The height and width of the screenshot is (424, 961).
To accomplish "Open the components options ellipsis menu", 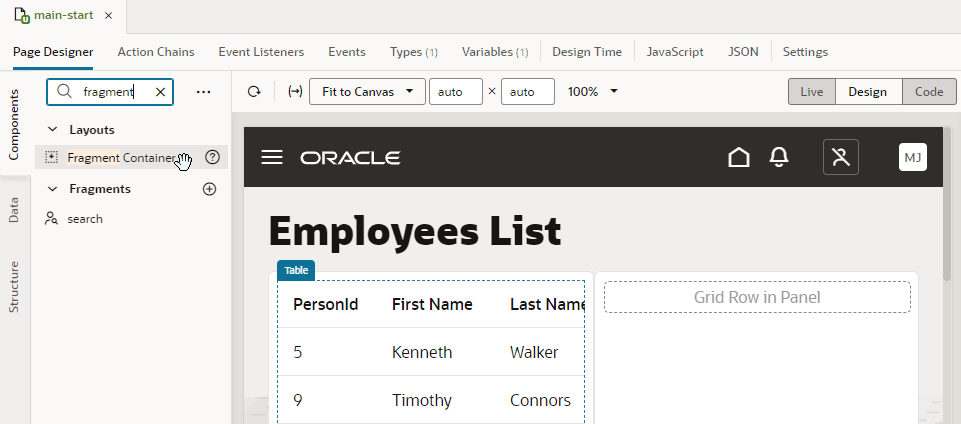I will click(x=204, y=92).
